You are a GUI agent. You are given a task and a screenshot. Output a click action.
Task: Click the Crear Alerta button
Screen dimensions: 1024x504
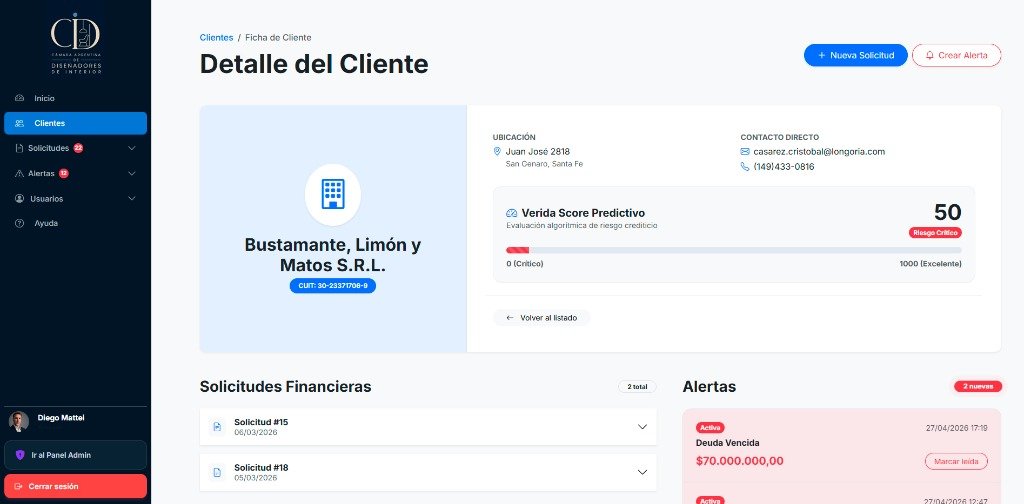[x=956, y=55]
